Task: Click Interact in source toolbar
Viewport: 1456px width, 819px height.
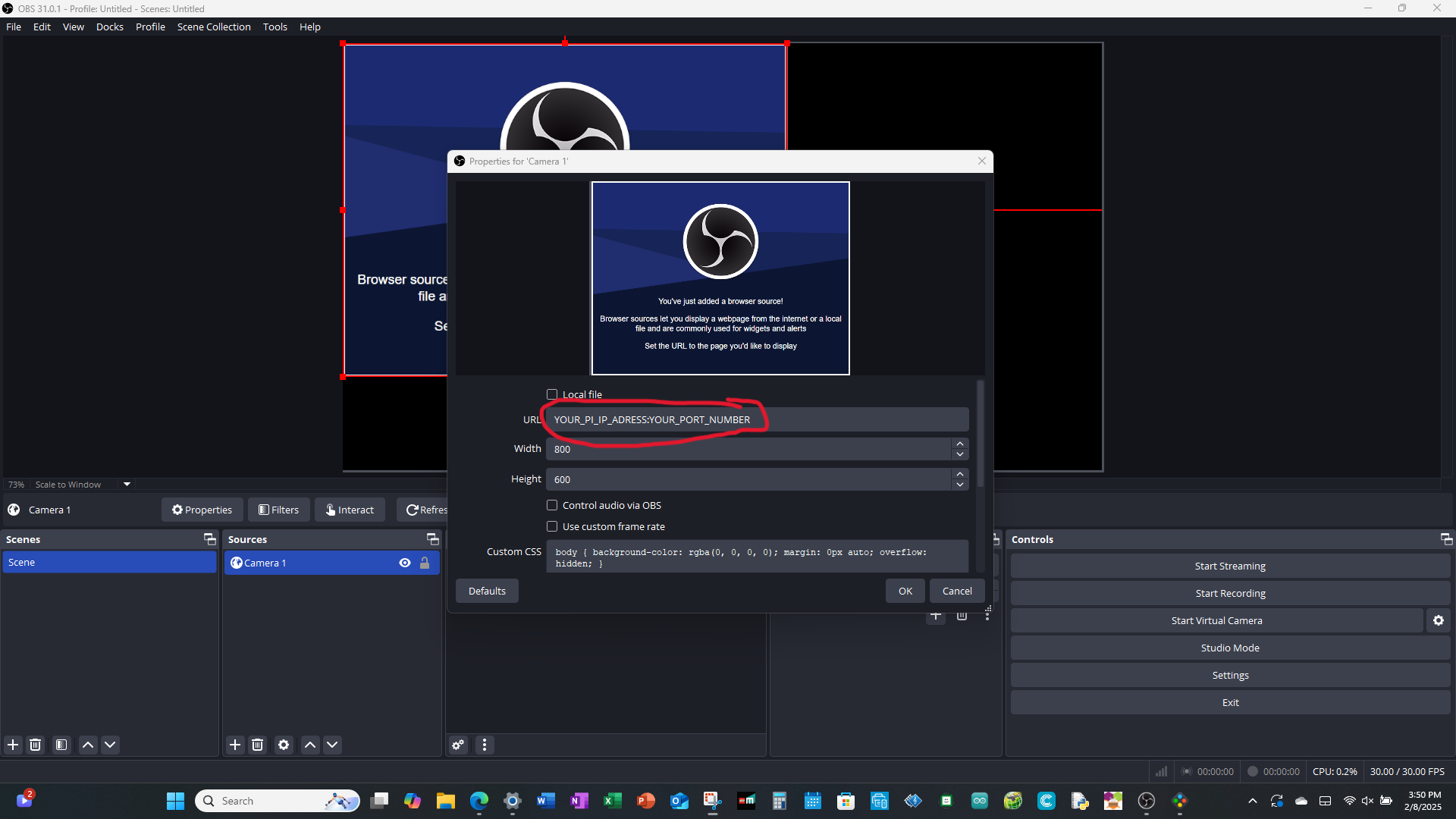Action: coord(350,510)
